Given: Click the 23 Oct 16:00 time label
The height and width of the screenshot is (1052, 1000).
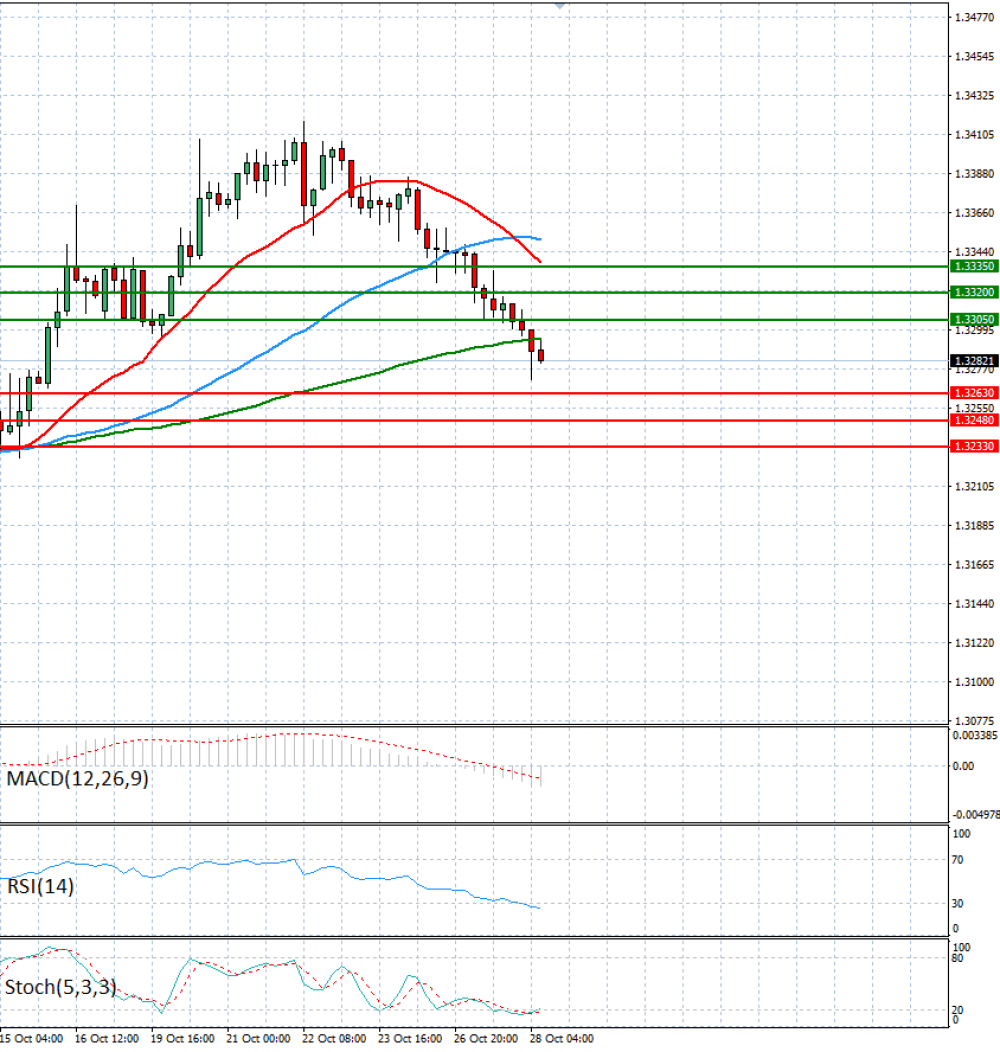Looking at the screenshot, I should point(410,1039).
